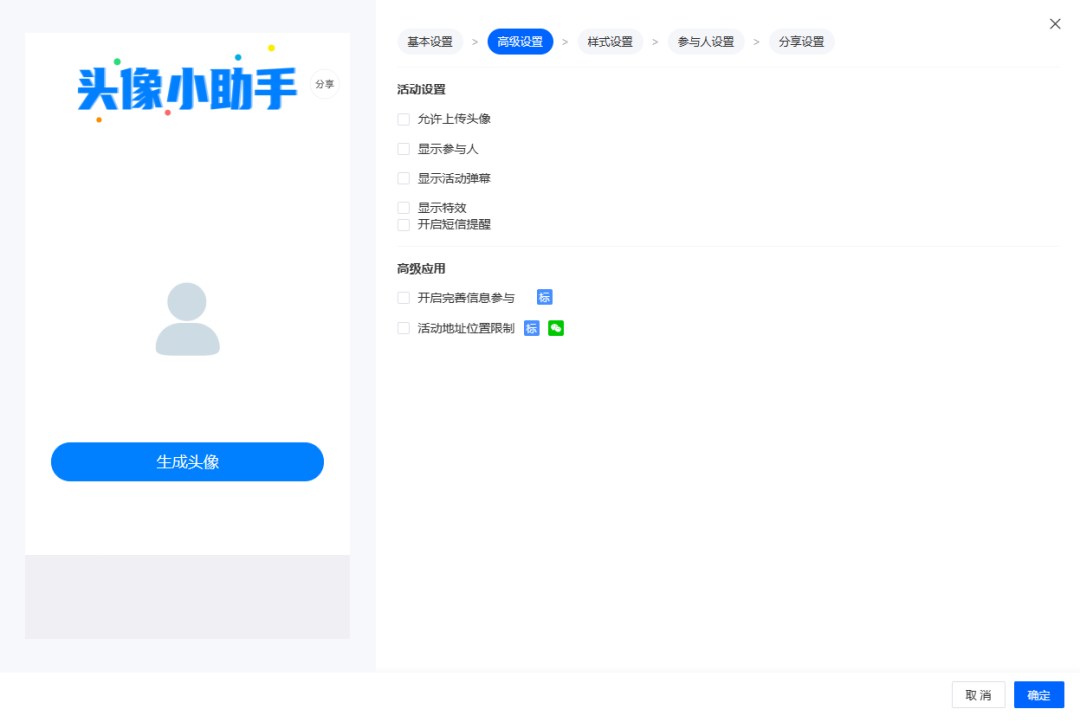Enable 开启短信提醒 checkbox
This screenshot has width=1080, height=722.
(404, 225)
